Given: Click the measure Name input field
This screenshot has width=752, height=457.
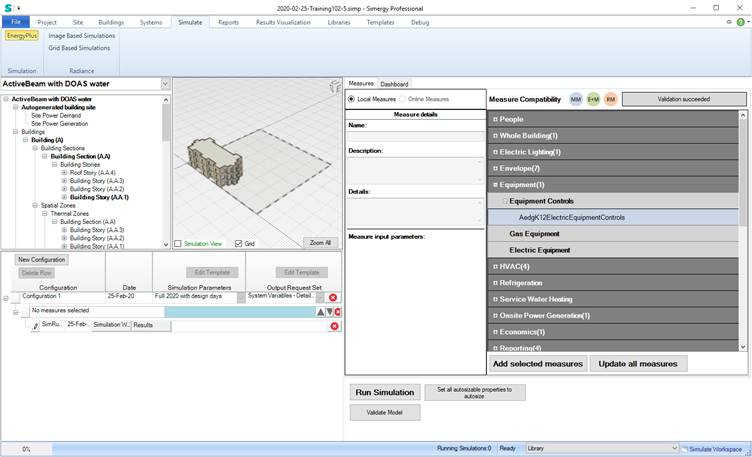Looking at the screenshot, I should tap(416, 137).
